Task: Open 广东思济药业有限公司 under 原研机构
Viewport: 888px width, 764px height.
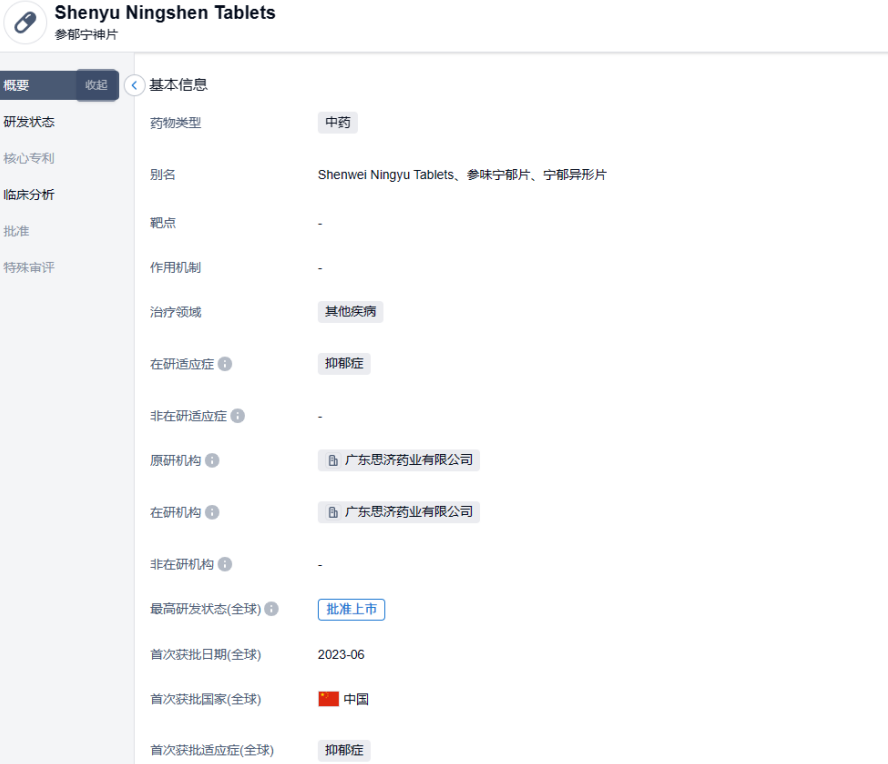Action: pos(399,461)
